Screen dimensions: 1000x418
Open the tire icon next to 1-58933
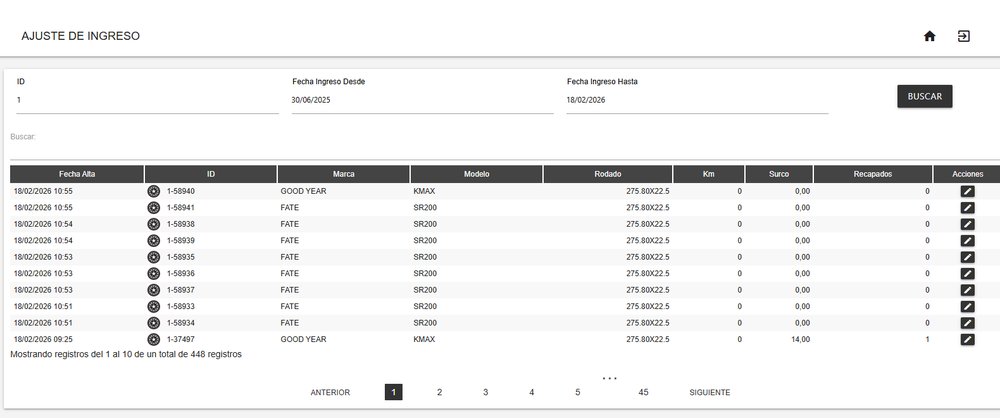click(153, 306)
